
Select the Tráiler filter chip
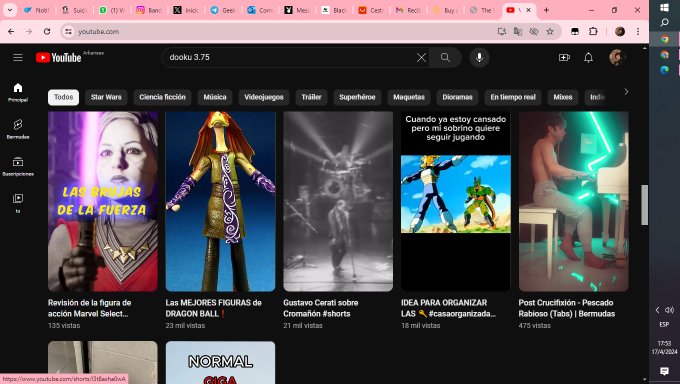click(311, 97)
